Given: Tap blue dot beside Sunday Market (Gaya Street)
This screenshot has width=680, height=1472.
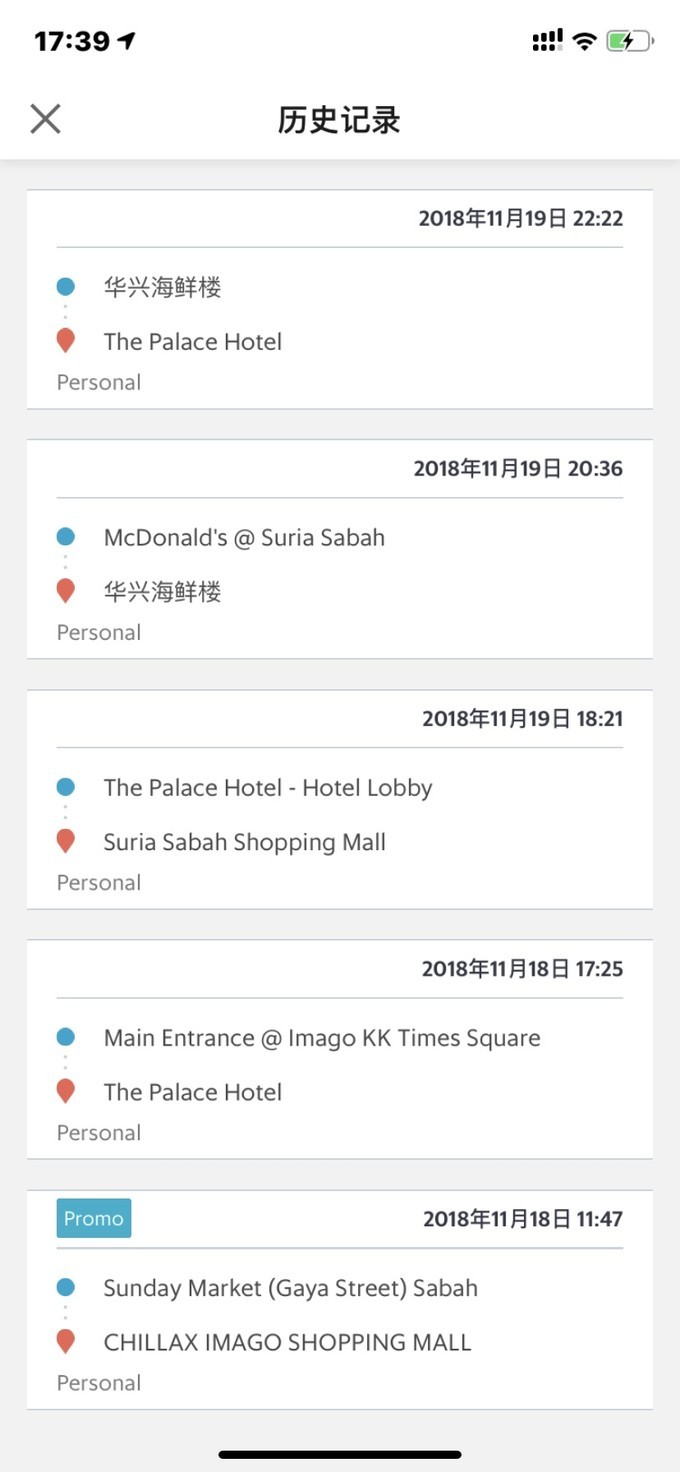Looking at the screenshot, I should click(66, 1287).
